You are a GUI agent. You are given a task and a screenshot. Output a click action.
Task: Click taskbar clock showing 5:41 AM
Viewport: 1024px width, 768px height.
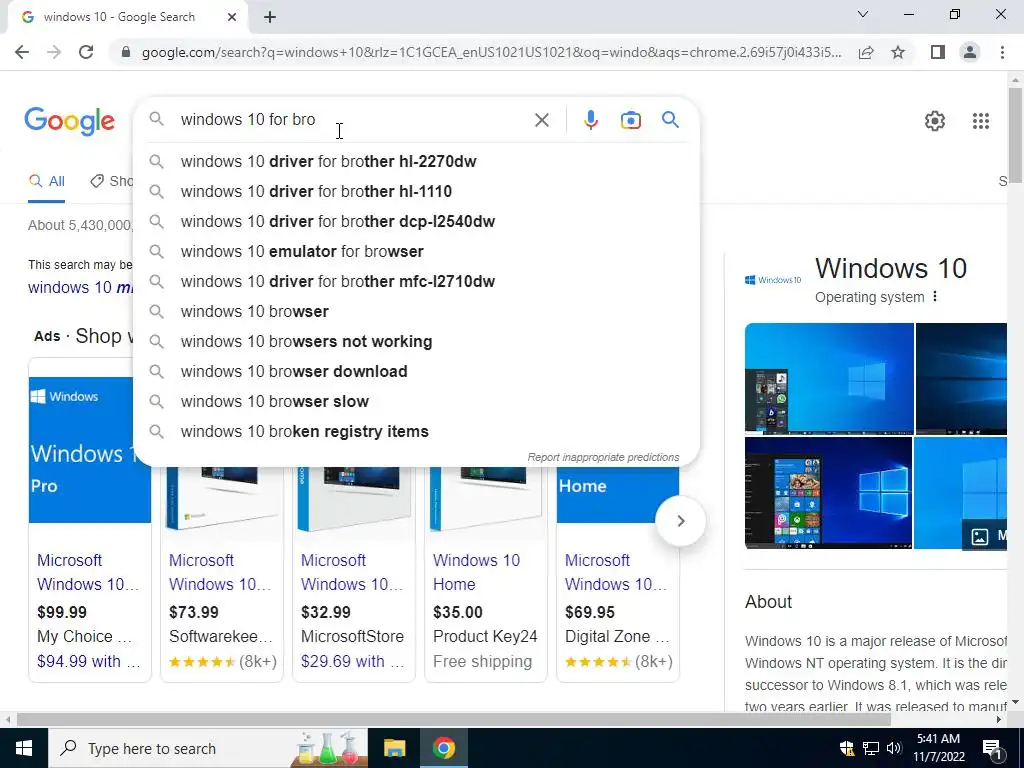coord(938,748)
